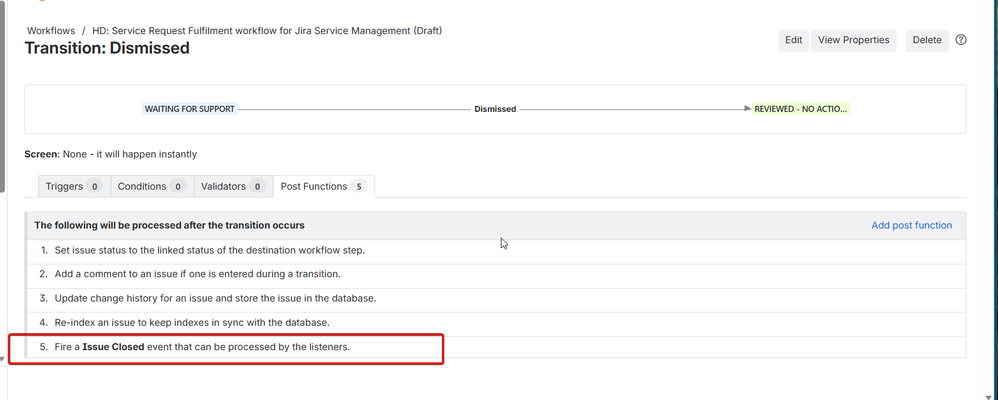Viewport: 998px width, 400px height.
Task: Follow the Workflows breadcrumb link
Action: coord(51,31)
